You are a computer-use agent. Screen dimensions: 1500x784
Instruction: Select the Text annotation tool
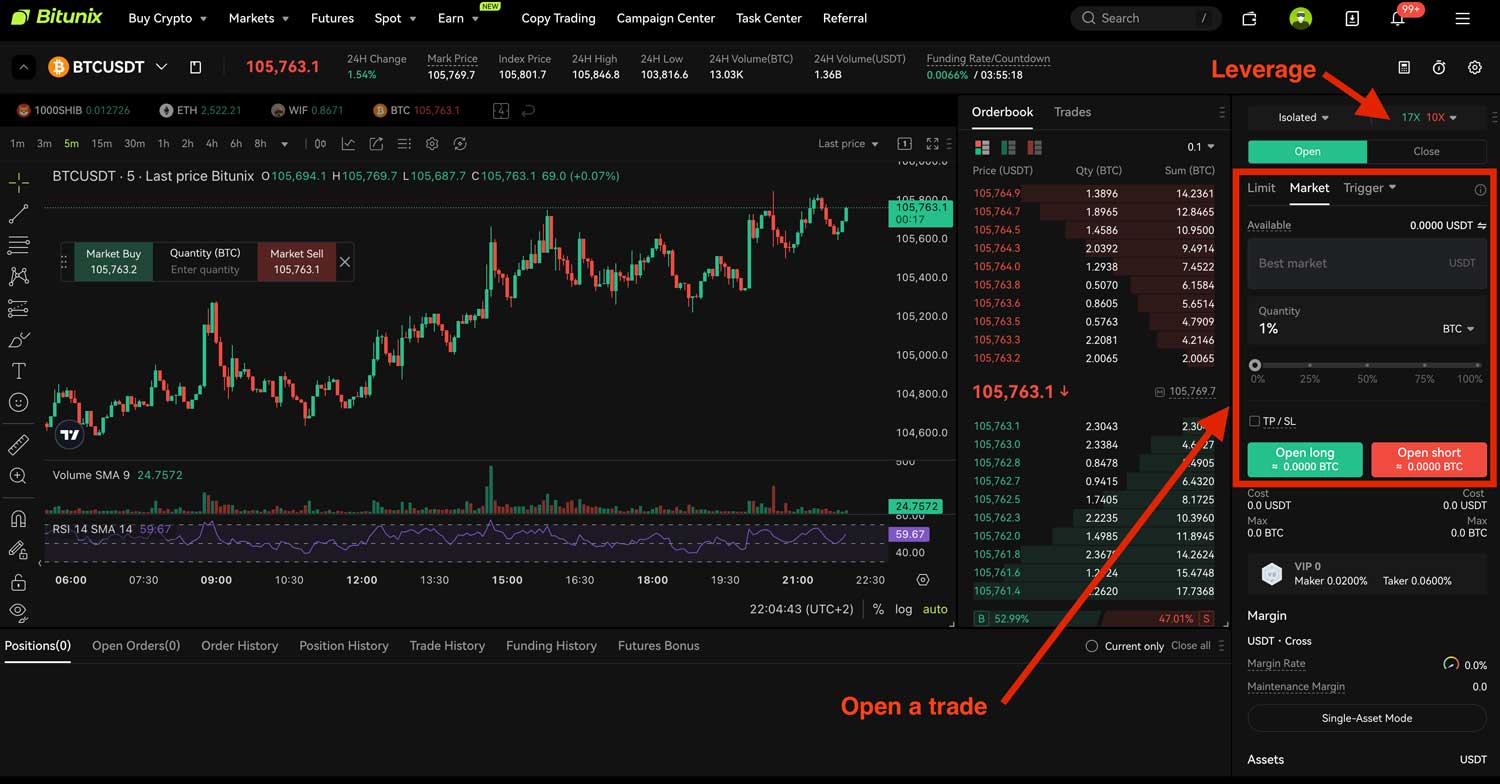point(18,370)
